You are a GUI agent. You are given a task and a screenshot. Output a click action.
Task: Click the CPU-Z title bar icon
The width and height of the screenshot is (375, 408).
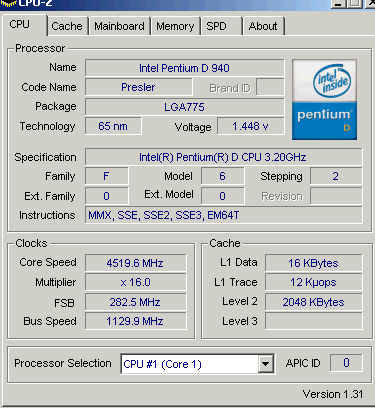coord(8,3)
